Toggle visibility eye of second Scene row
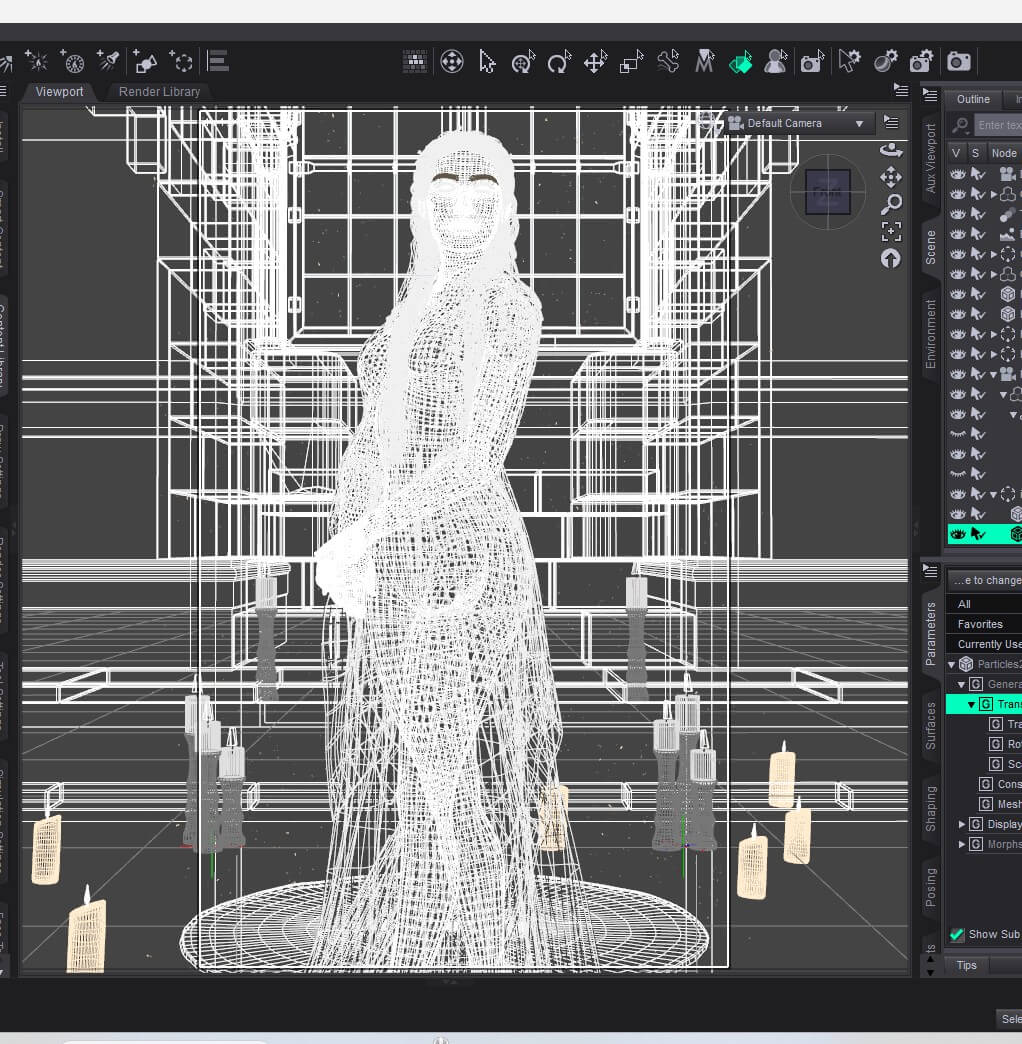Image resolution: width=1022 pixels, height=1044 pixels. pyautogui.click(x=957, y=194)
